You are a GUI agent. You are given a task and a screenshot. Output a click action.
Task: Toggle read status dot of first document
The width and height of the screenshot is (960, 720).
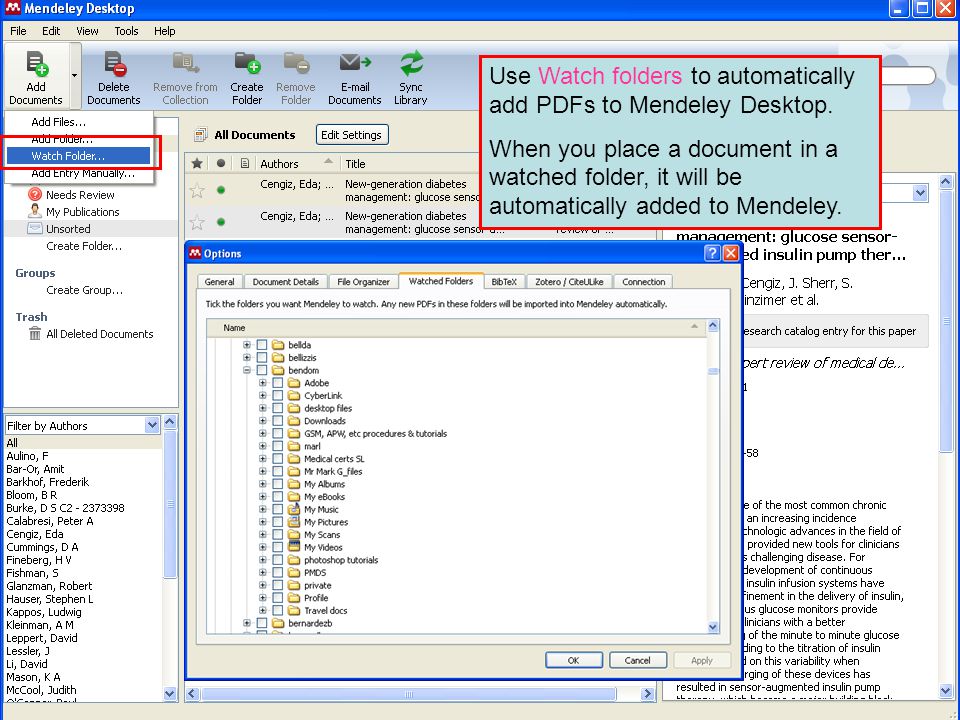[x=221, y=190]
